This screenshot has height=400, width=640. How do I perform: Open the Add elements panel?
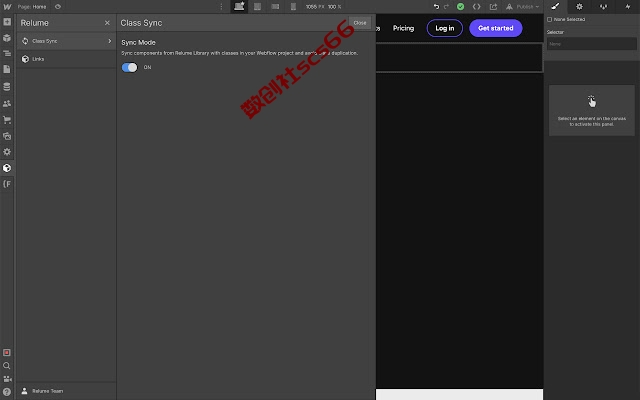[7, 22]
